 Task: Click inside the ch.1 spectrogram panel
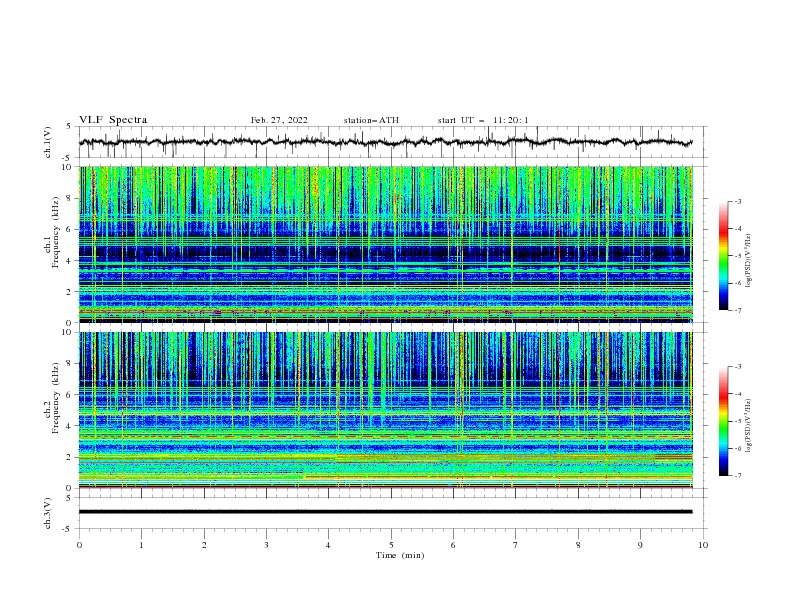point(385,244)
